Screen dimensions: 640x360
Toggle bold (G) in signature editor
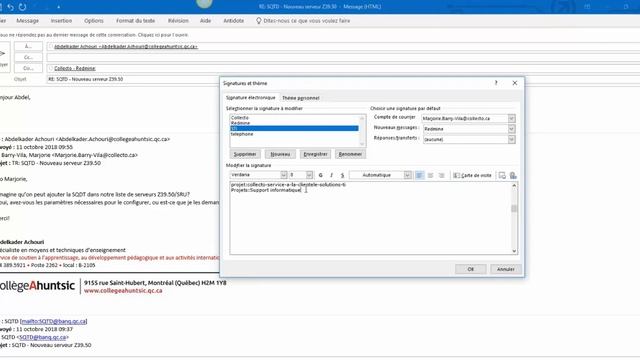(x=320, y=175)
